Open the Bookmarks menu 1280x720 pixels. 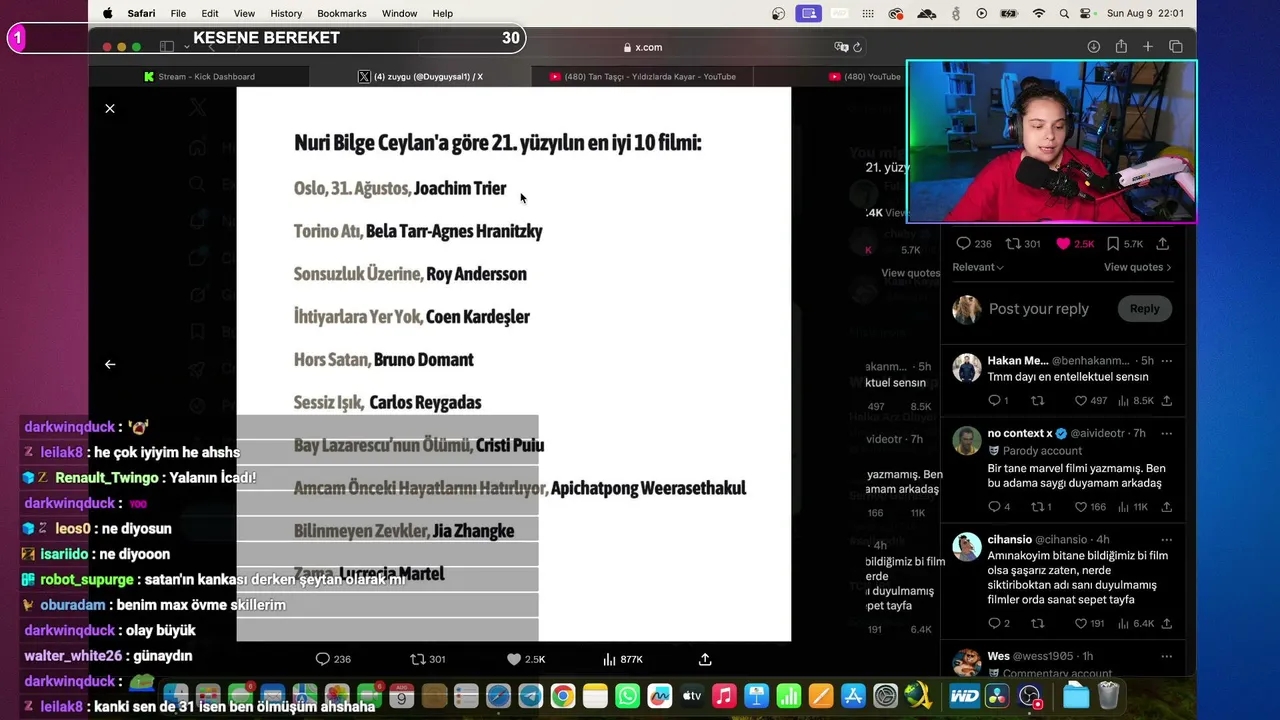pos(342,13)
